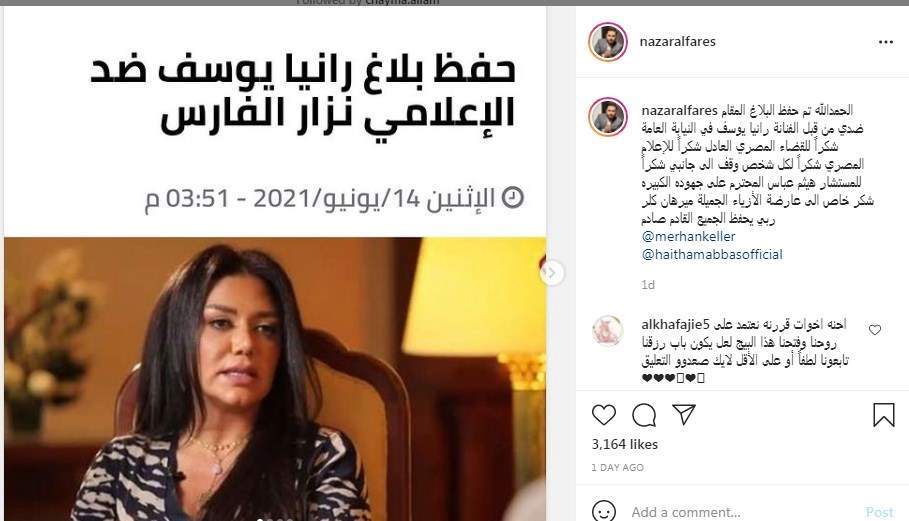Open alkhafajie5 commenter profile picture
This screenshot has height=521, width=909.
(608, 331)
